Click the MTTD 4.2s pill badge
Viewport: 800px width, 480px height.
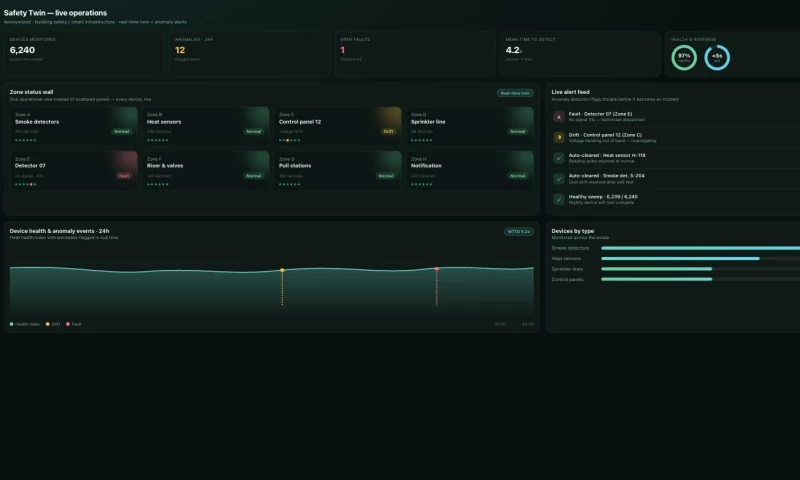pyautogui.click(x=519, y=232)
